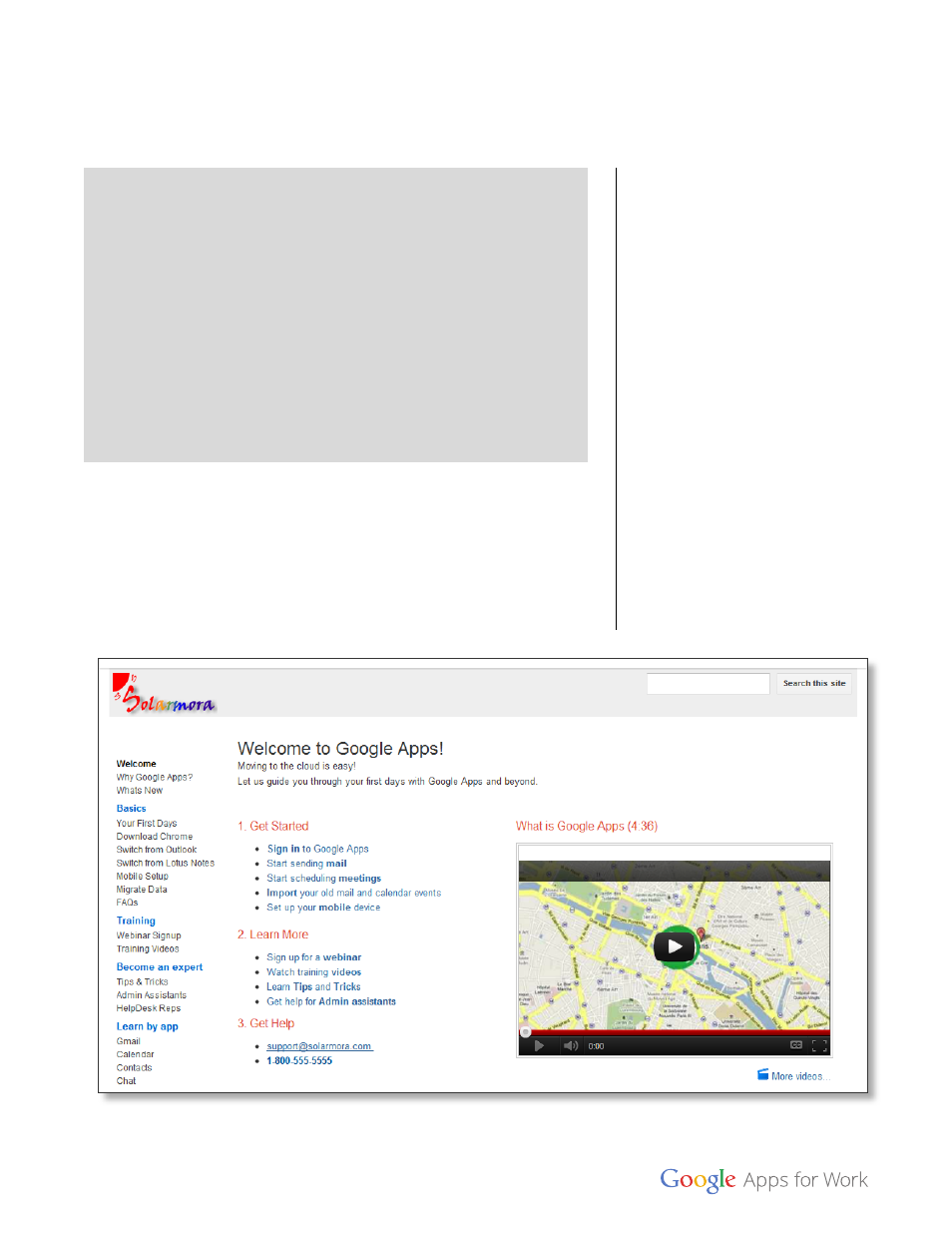Image resolution: width=952 pixels, height=1233 pixels.
Task: Open the FAQs page
Action: coord(127,902)
